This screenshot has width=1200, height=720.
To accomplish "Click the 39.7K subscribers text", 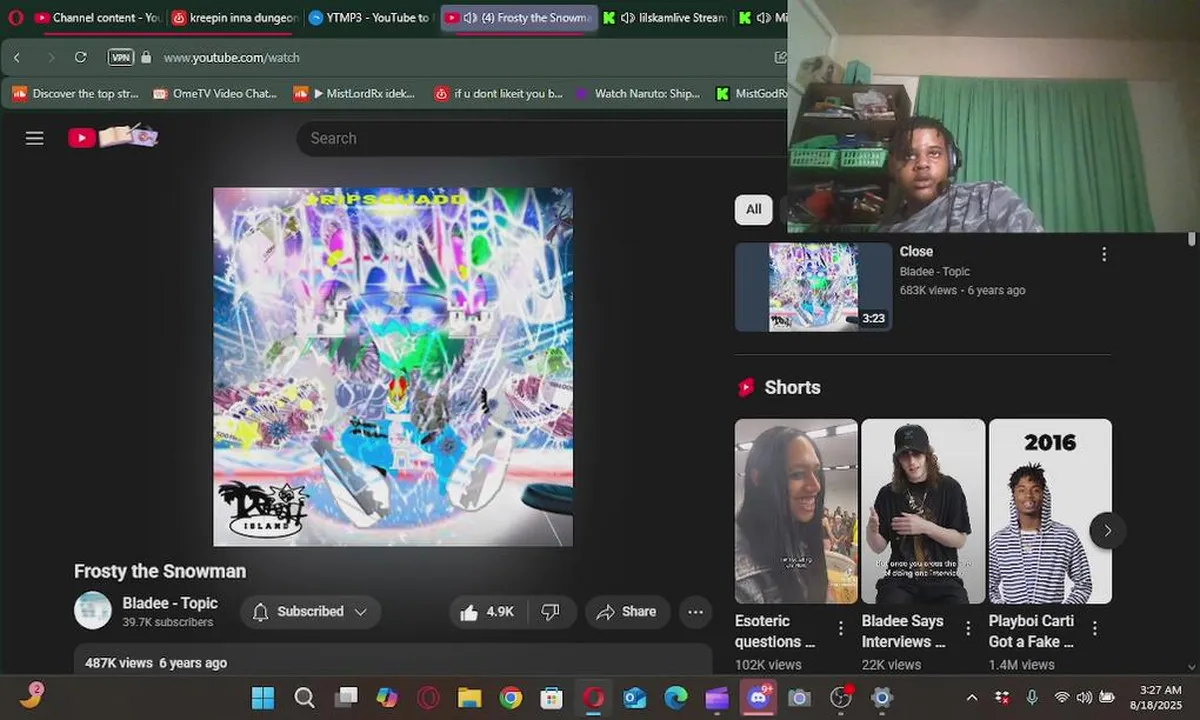I will coord(168,622).
